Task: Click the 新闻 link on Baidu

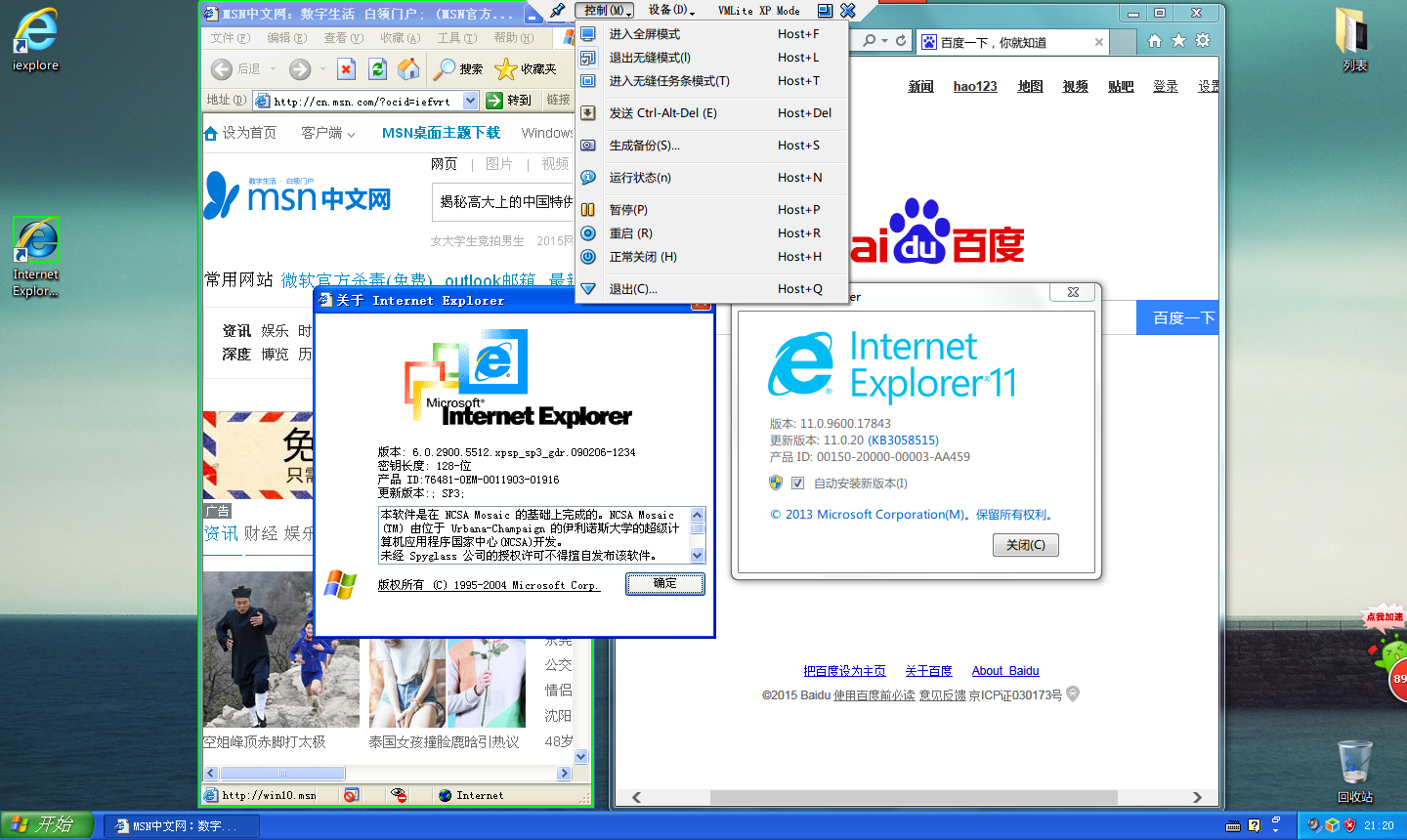Action: (x=920, y=86)
